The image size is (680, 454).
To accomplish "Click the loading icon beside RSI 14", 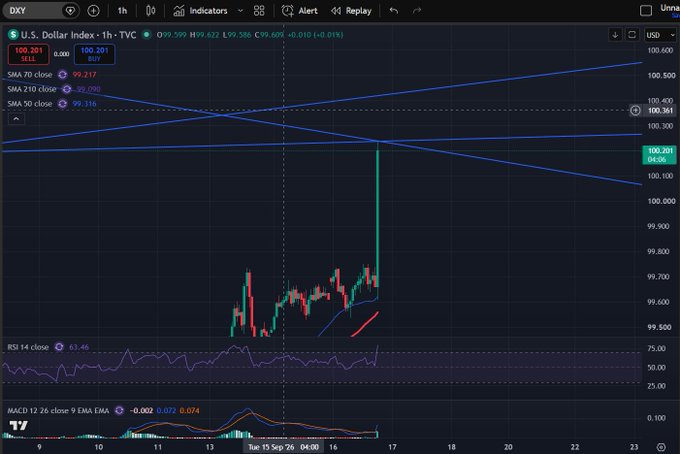I will tap(59, 347).
